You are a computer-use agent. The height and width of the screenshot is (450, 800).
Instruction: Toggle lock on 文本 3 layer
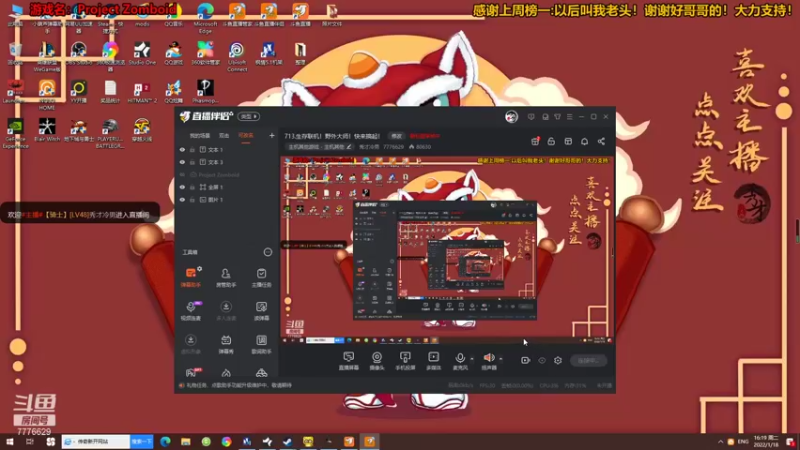[192, 162]
